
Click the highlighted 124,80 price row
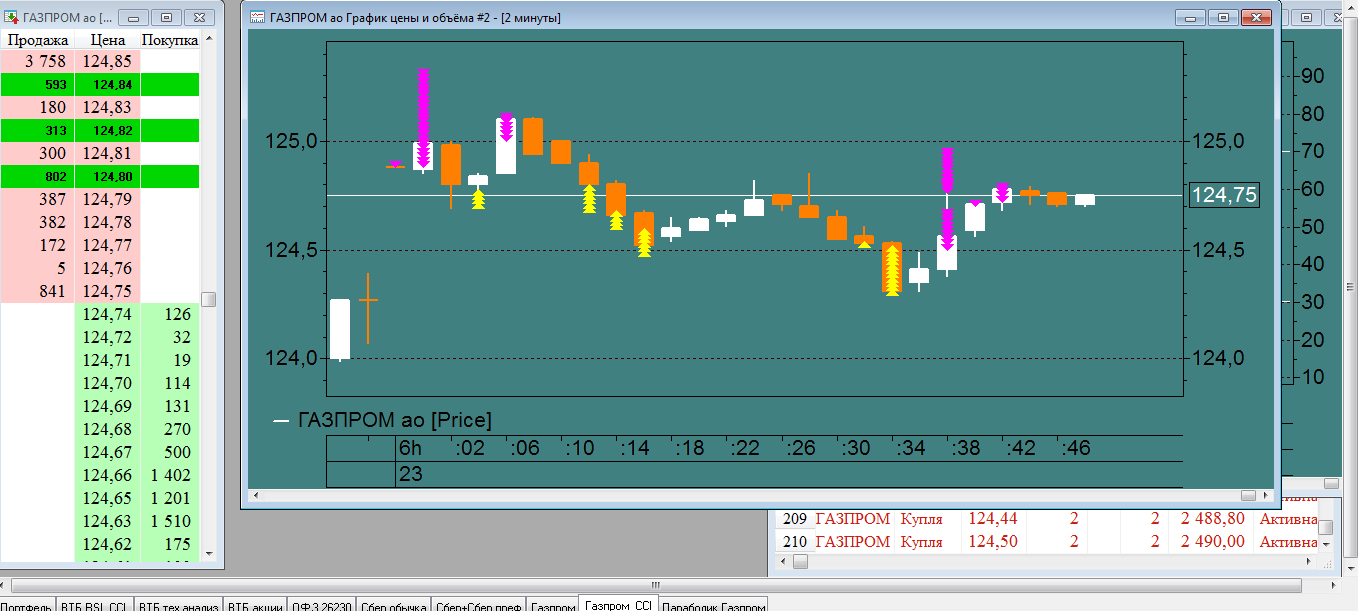(x=100, y=176)
